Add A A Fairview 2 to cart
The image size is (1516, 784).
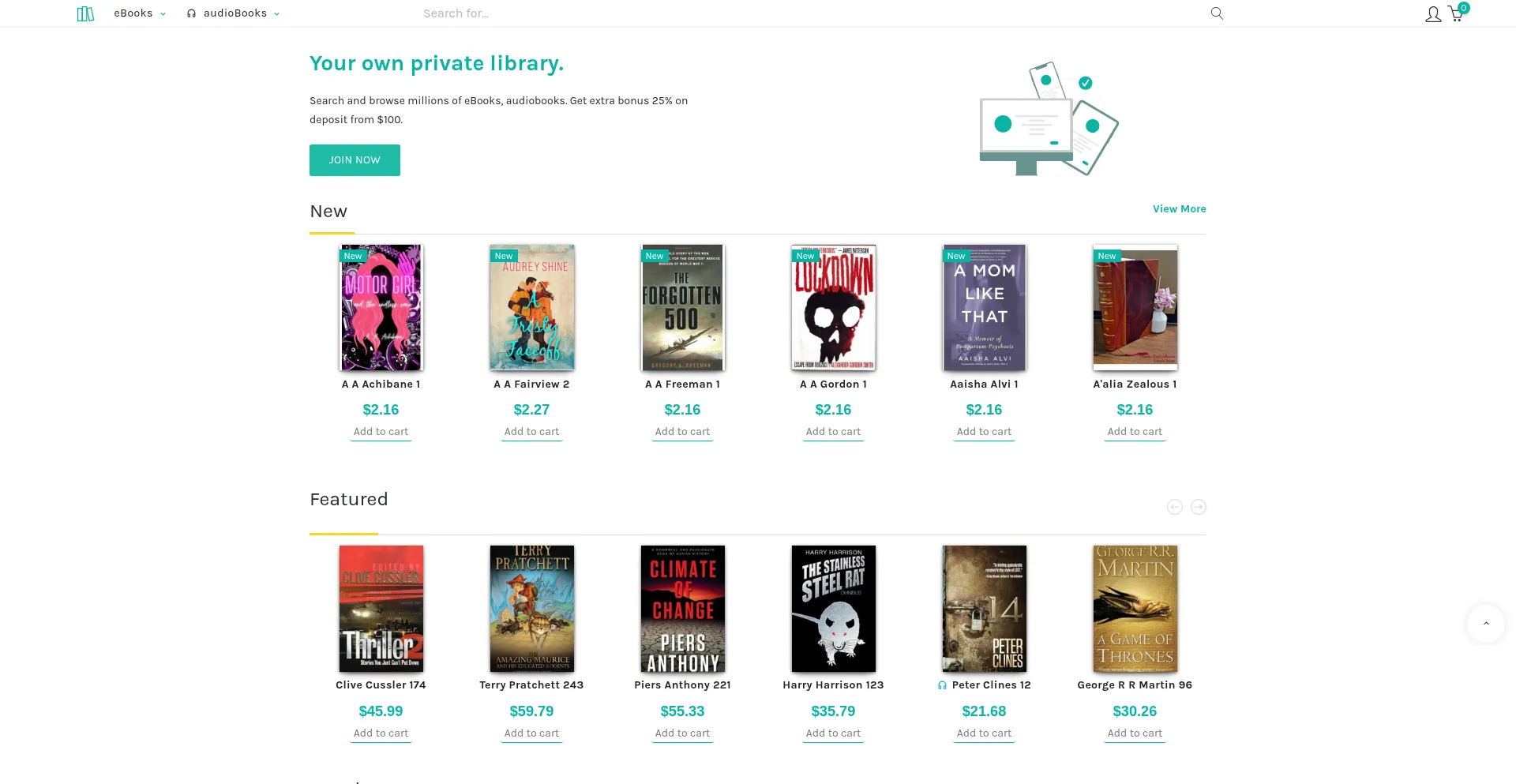pos(531,432)
